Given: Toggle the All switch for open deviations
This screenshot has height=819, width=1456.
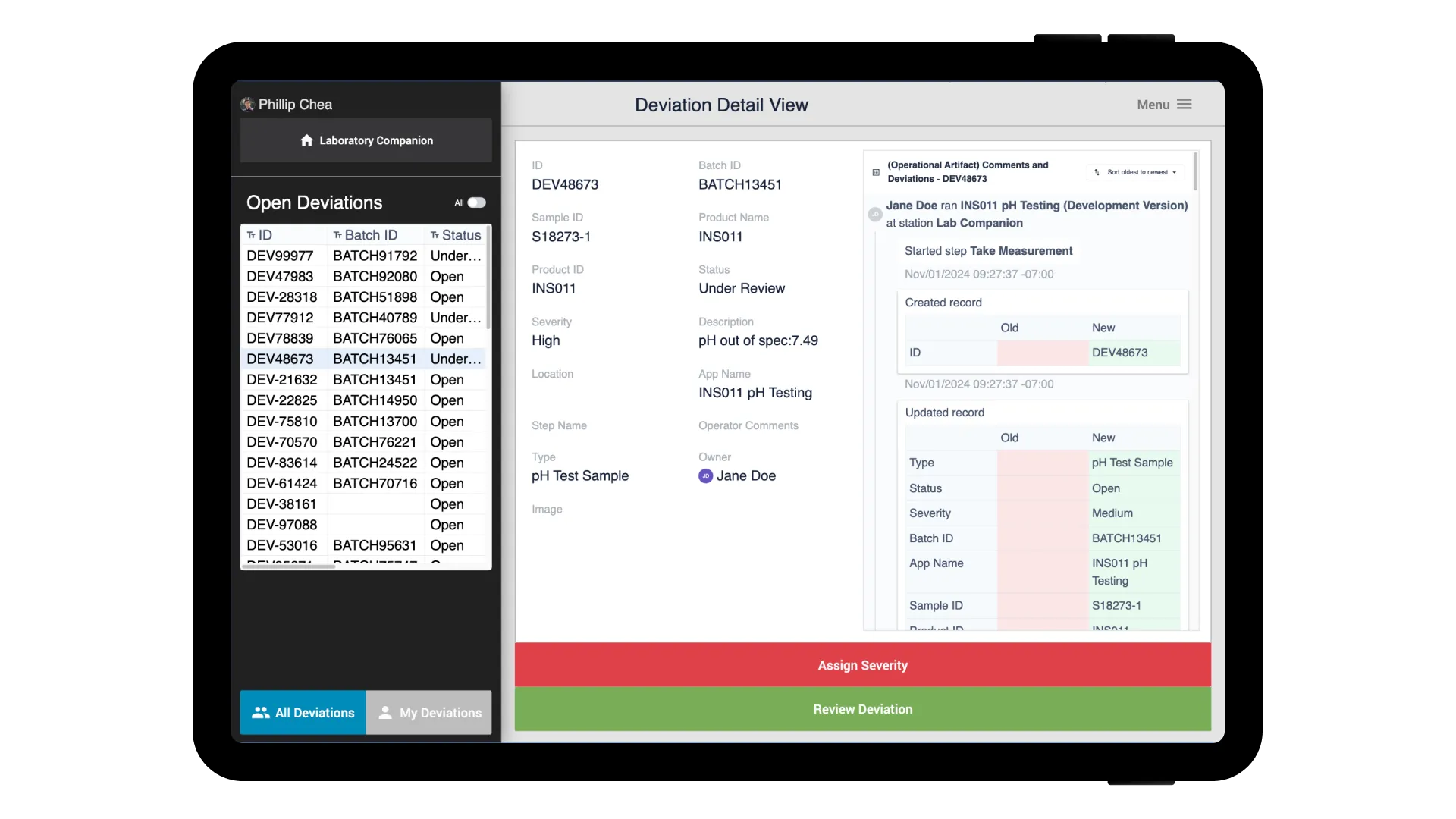Looking at the screenshot, I should 476,202.
